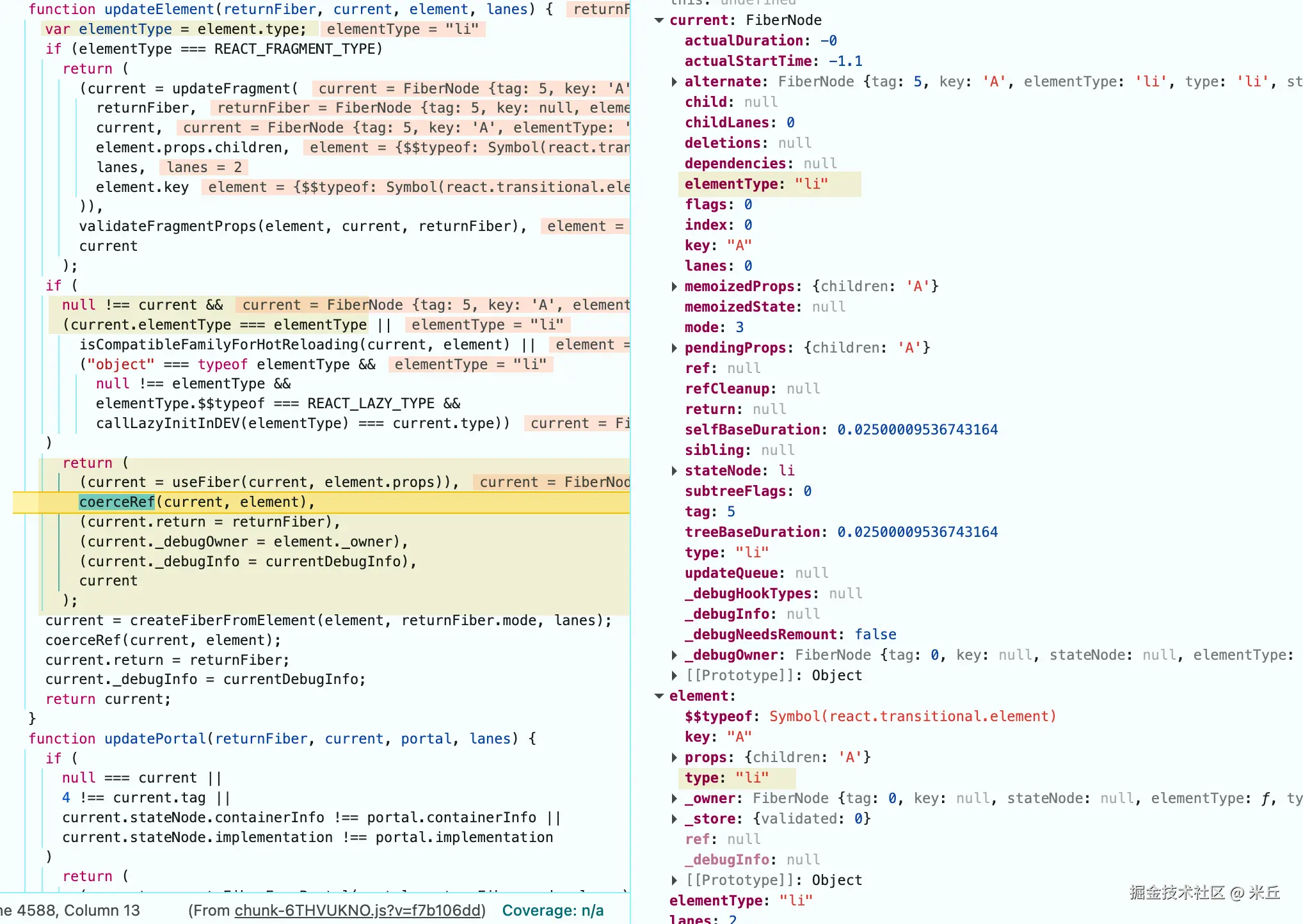This screenshot has height=924, width=1303.
Task: Expand element props {children: 'A'}
Action: pyautogui.click(x=674, y=758)
